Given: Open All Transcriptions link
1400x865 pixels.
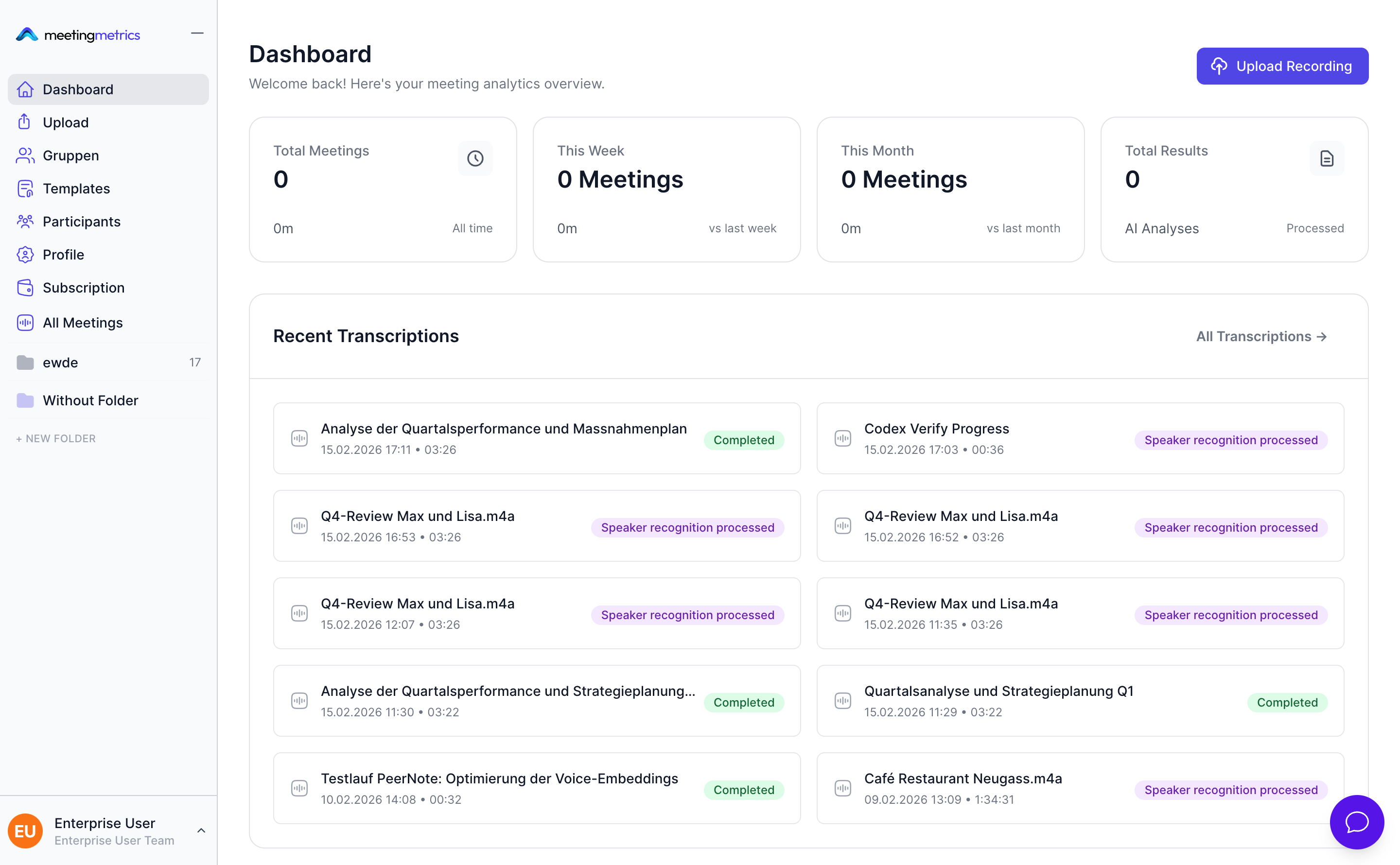Looking at the screenshot, I should point(1260,336).
